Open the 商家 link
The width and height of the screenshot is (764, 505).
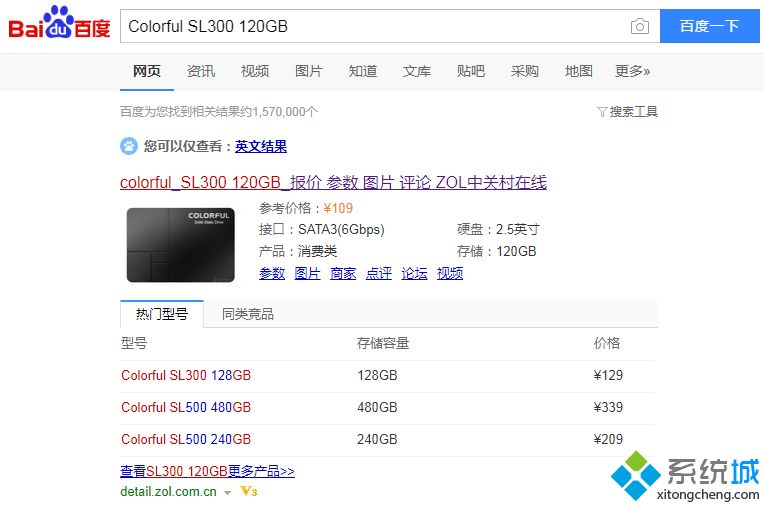click(x=343, y=273)
